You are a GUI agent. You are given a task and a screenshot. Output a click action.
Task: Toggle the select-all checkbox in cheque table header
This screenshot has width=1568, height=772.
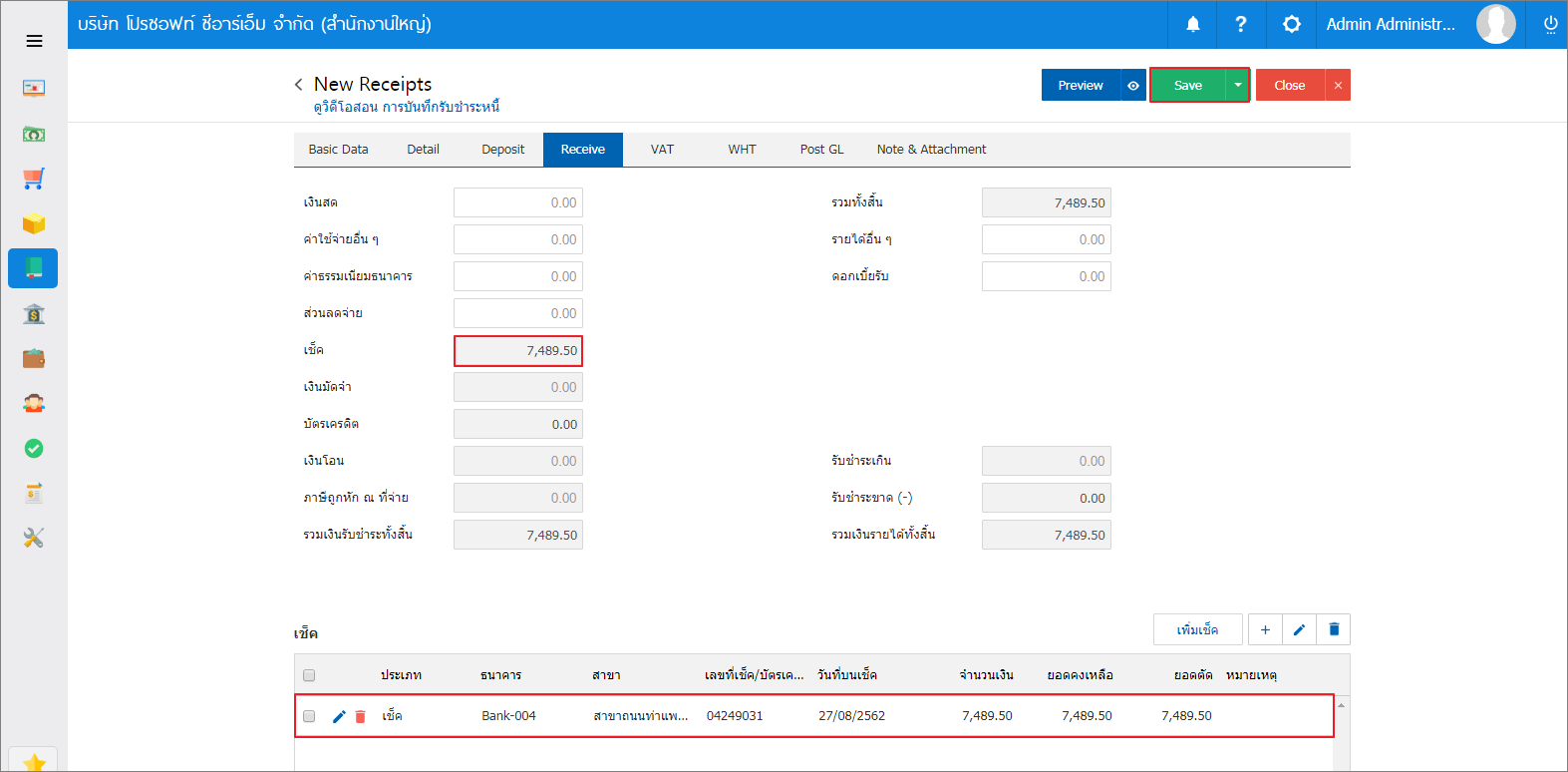(x=309, y=675)
